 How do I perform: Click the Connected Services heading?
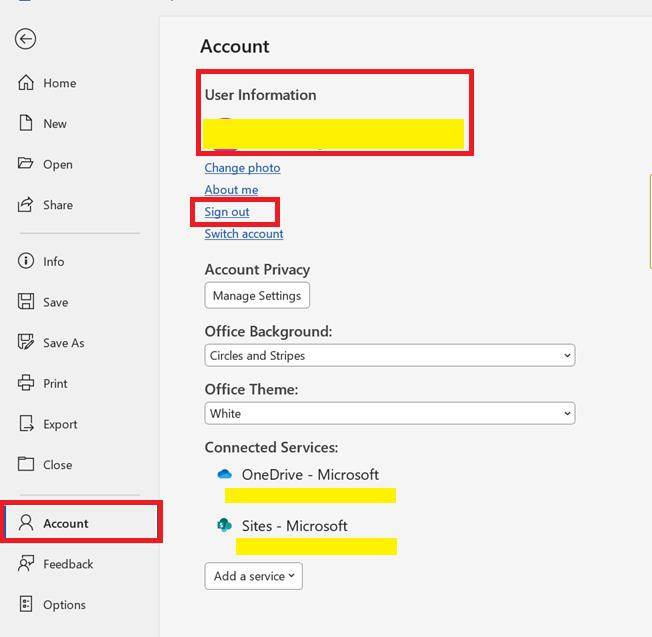[x=272, y=447]
